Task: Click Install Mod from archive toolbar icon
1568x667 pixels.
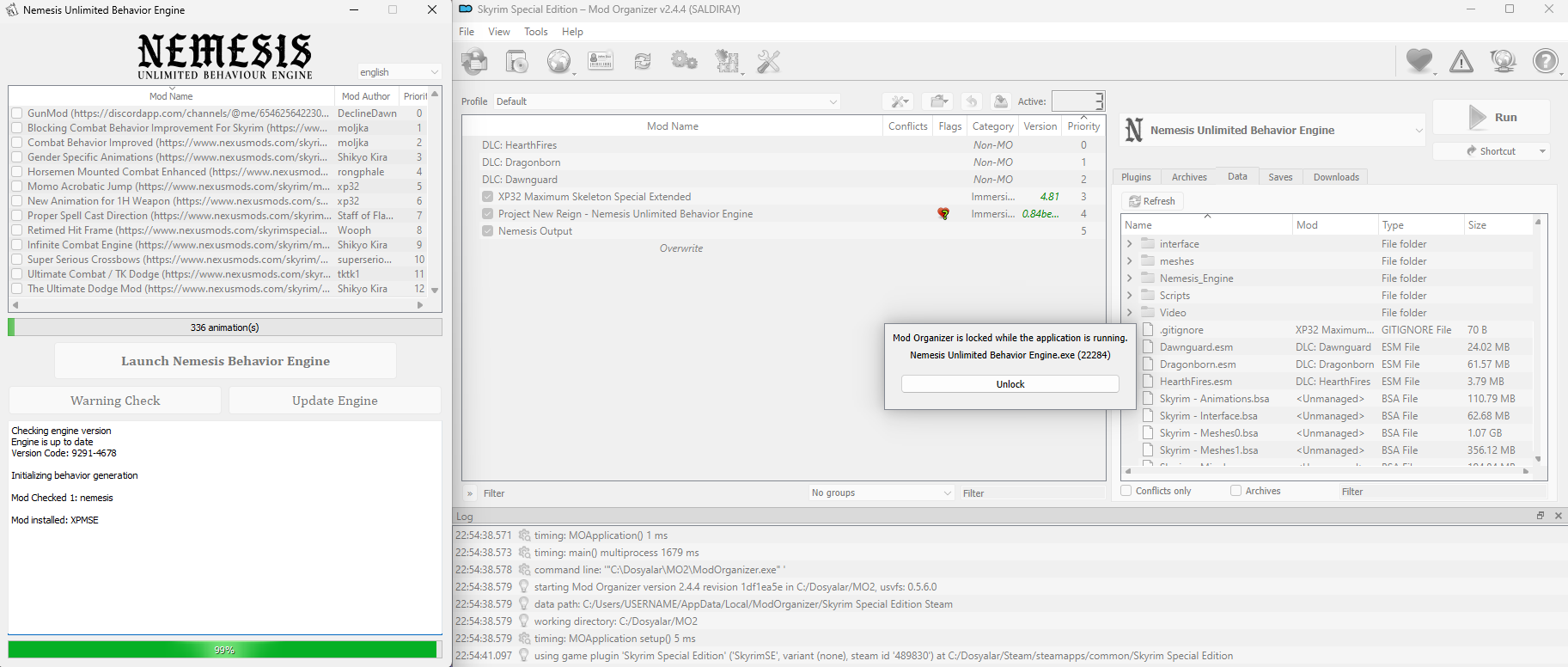Action: [516, 61]
